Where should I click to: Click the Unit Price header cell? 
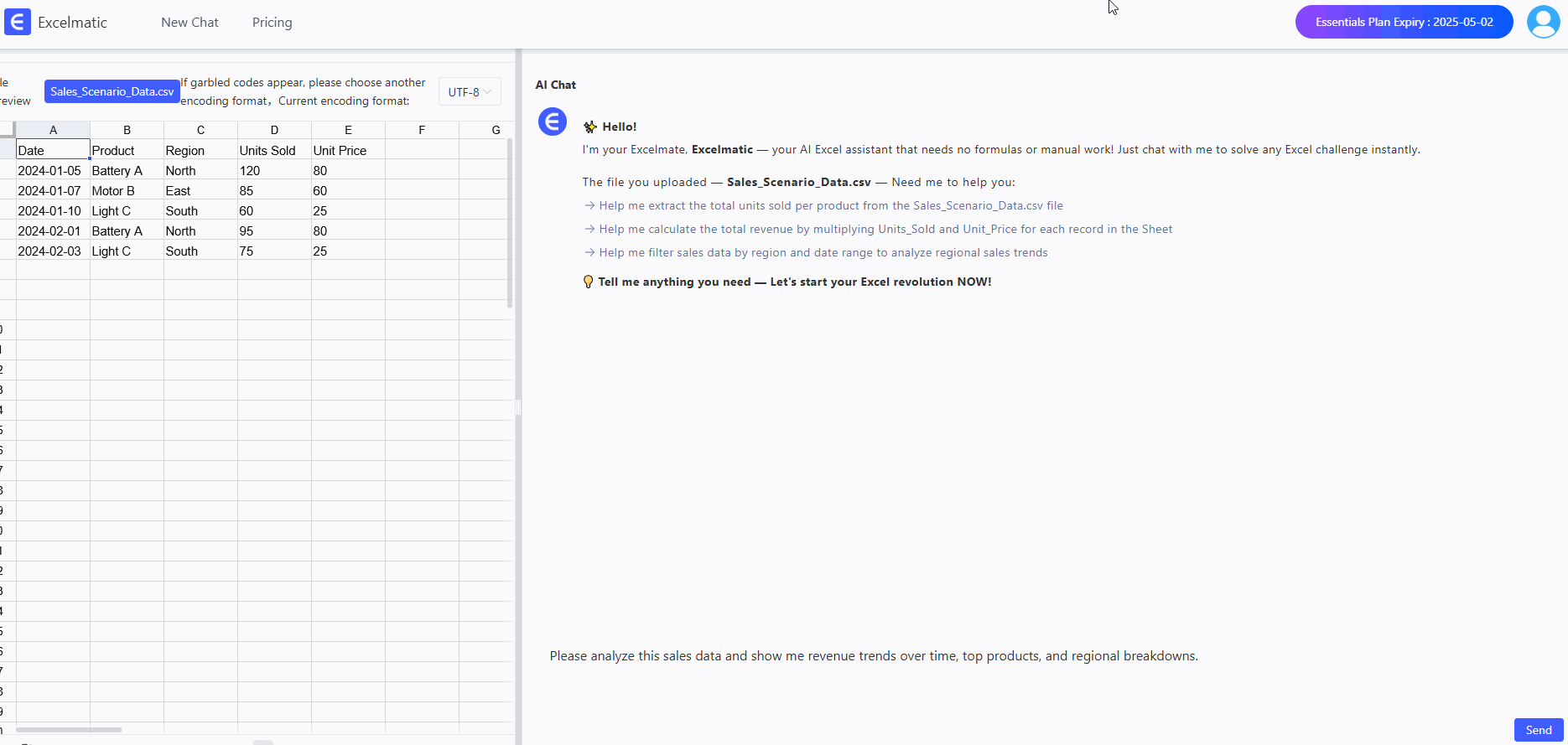tap(347, 151)
